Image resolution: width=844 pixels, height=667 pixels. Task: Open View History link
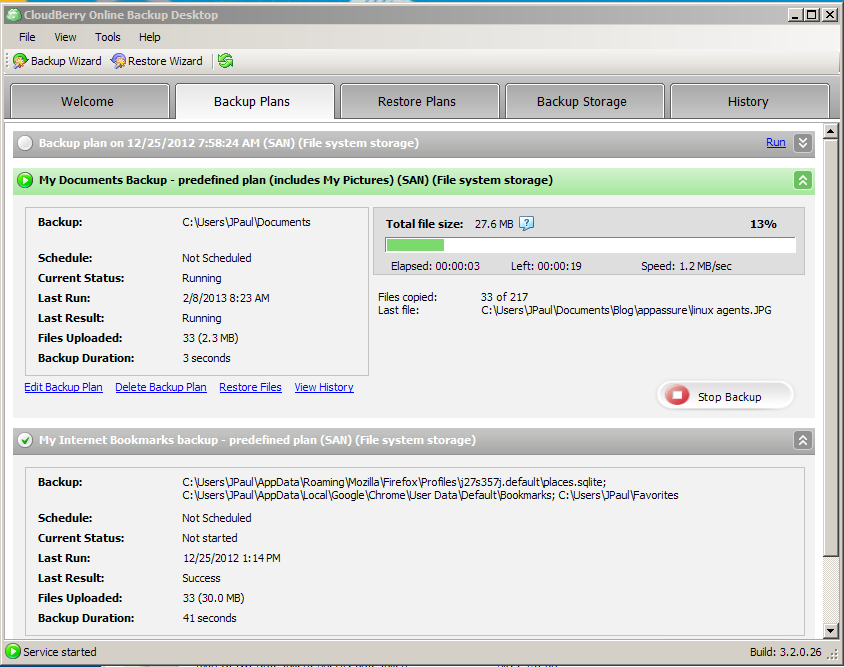pyautogui.click(x=324, y=387)
